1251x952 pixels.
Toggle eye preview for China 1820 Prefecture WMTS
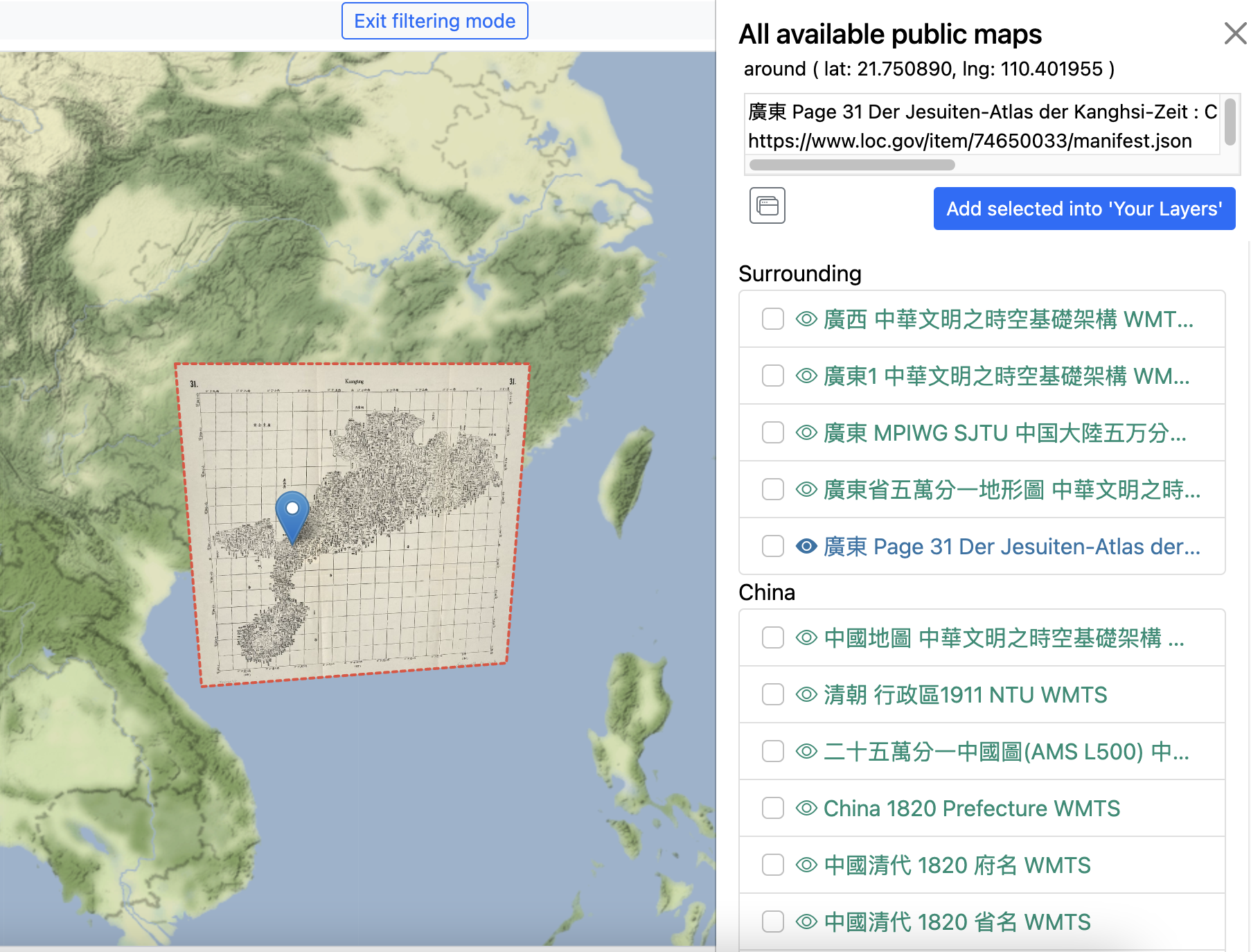[x=806, y=809]
